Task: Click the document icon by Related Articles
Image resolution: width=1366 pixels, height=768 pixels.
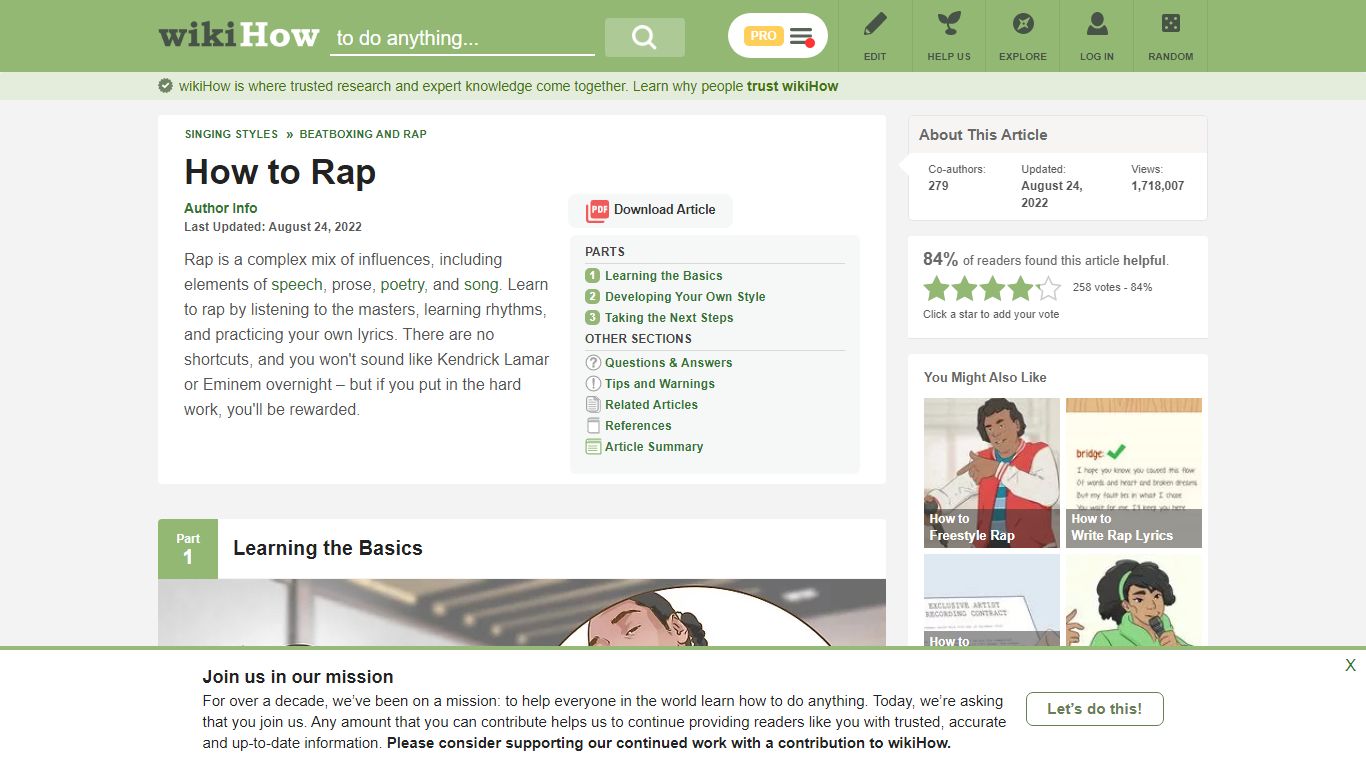Action: [x=593, y=405]
